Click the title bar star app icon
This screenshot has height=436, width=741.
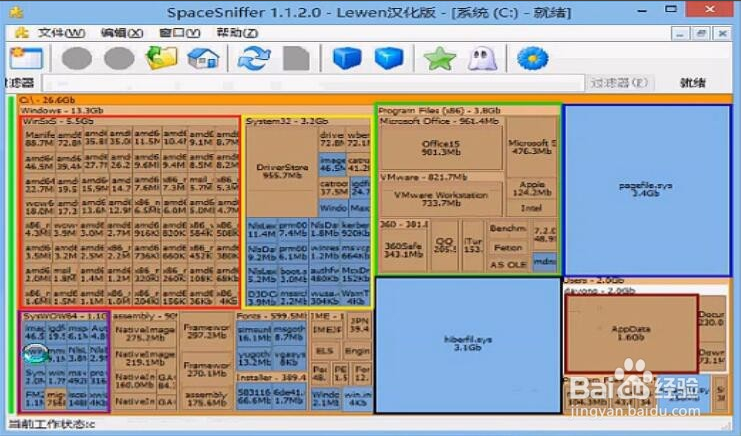16,11
